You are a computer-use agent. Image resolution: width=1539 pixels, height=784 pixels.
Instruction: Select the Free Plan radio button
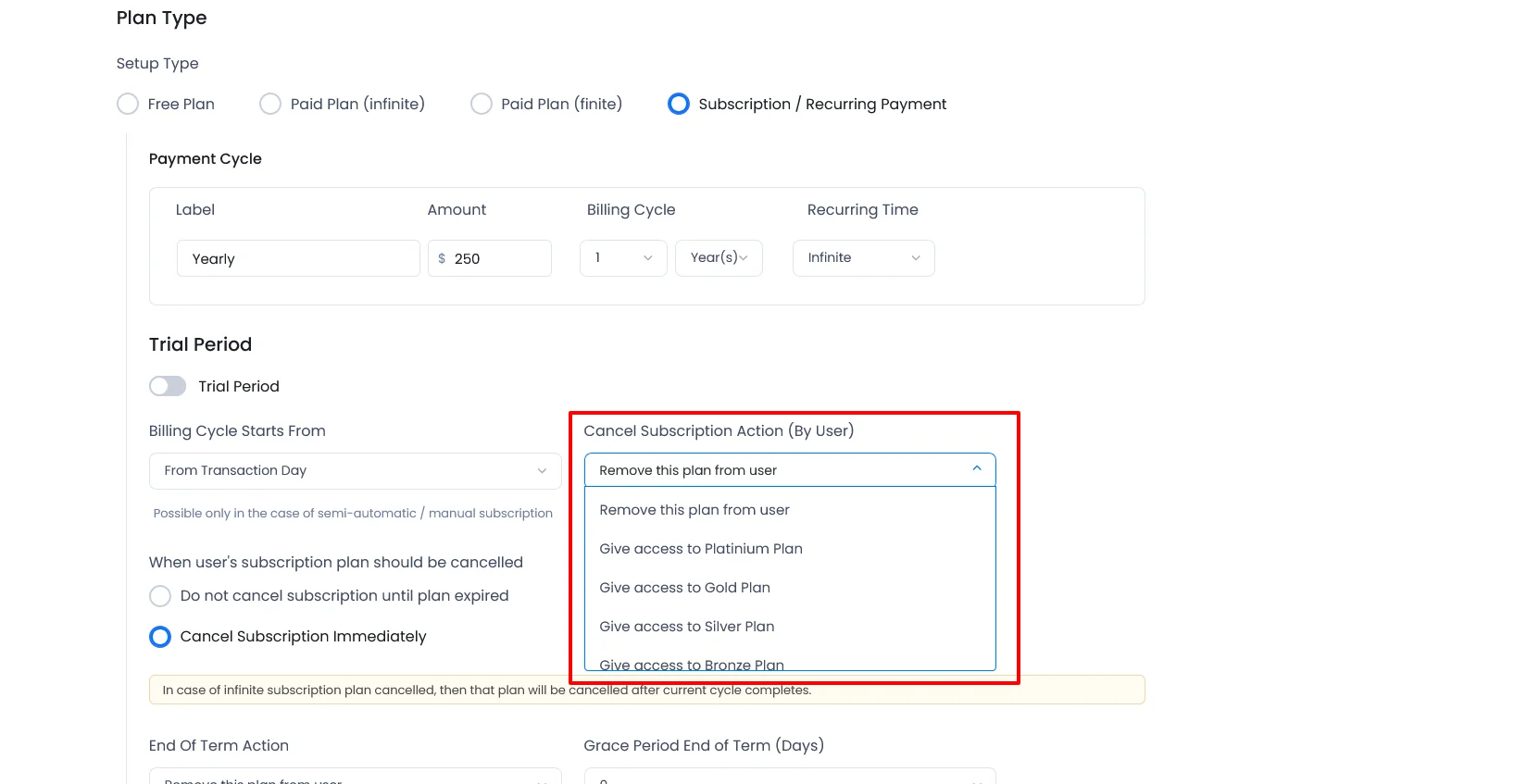pos(128,104)
